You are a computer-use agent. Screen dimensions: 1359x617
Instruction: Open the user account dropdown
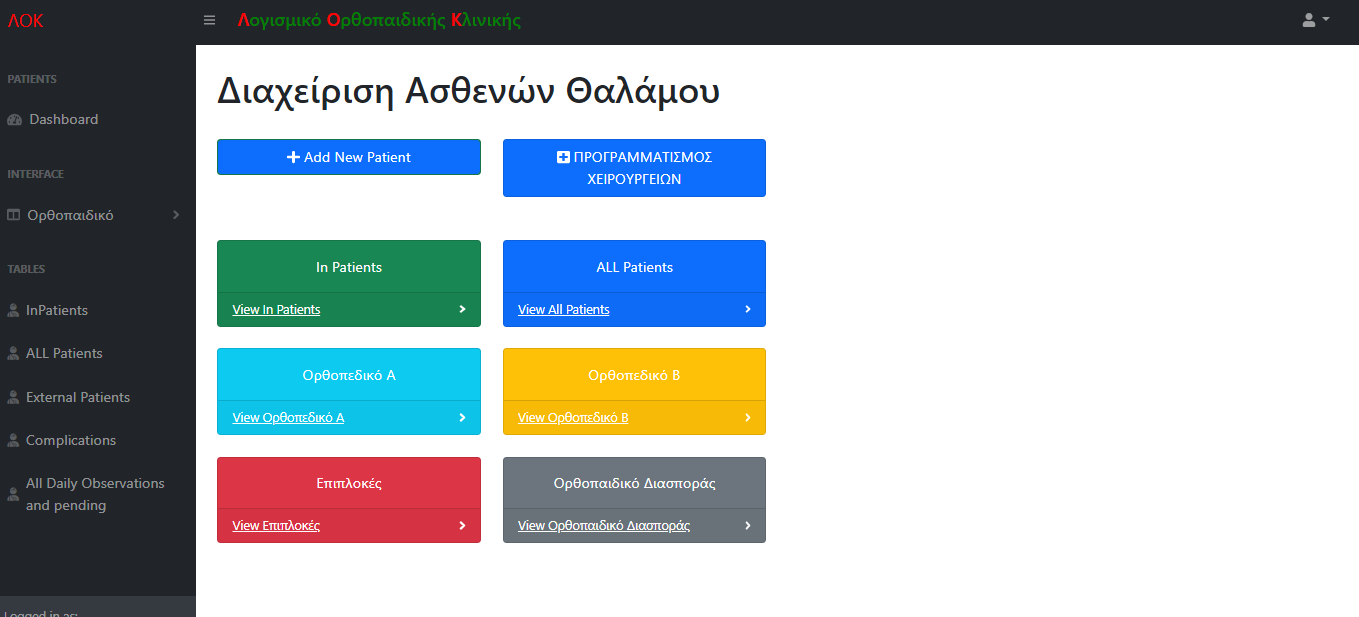(x=1315, y=20)
